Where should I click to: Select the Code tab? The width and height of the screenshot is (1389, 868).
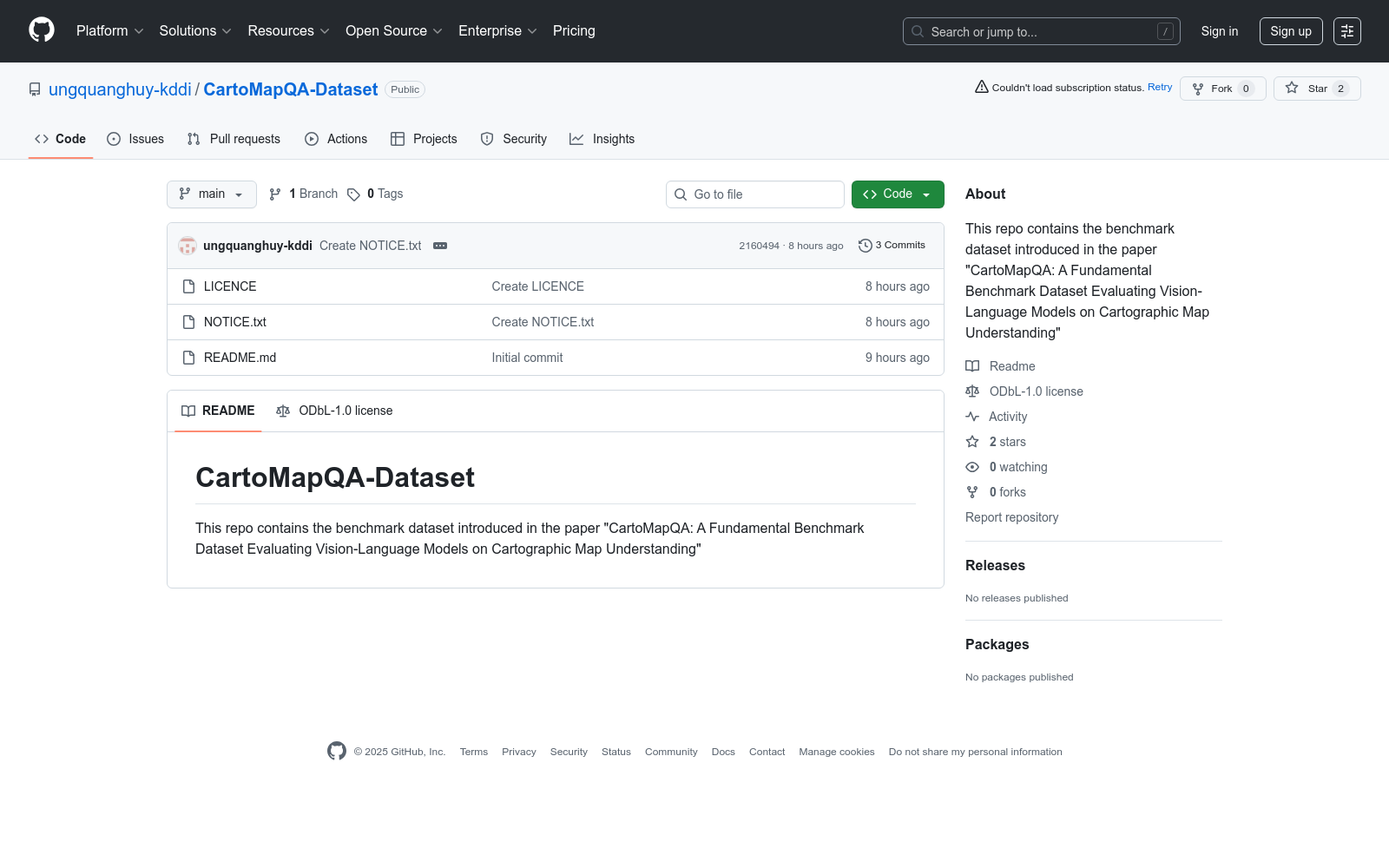click(61, 139)
